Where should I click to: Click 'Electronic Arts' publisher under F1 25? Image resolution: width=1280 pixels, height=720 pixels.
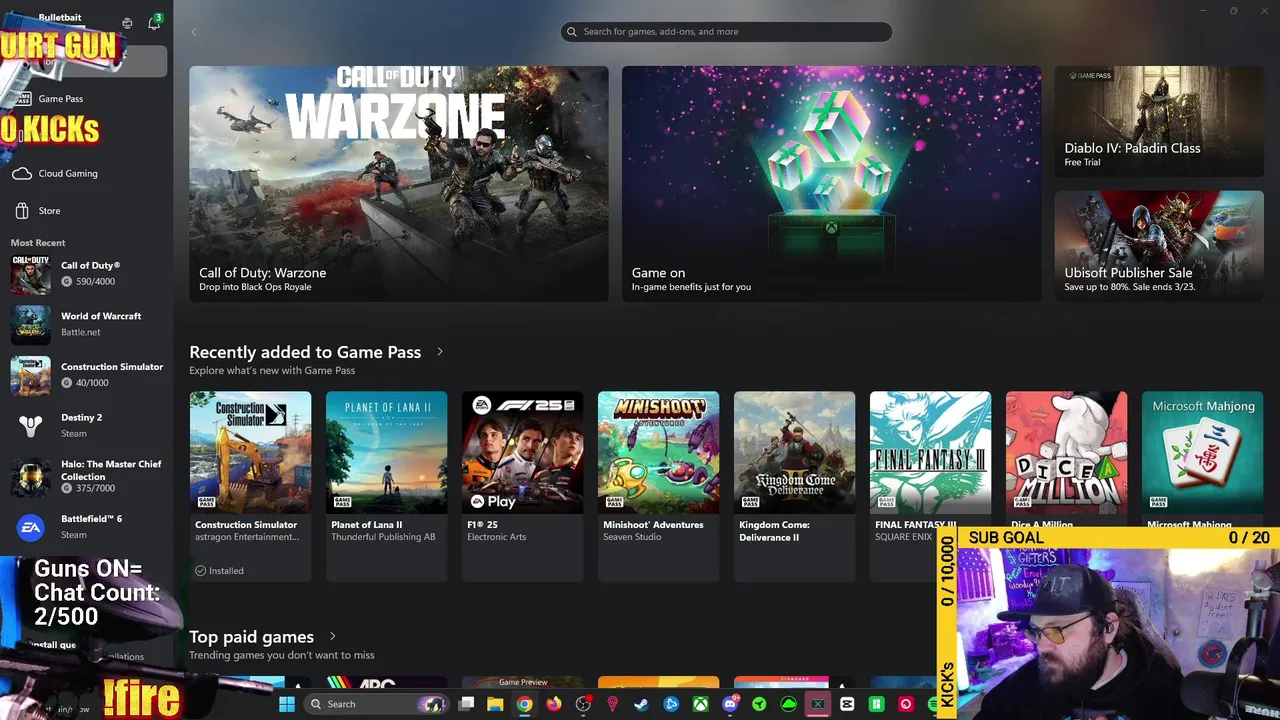point(496,537)
